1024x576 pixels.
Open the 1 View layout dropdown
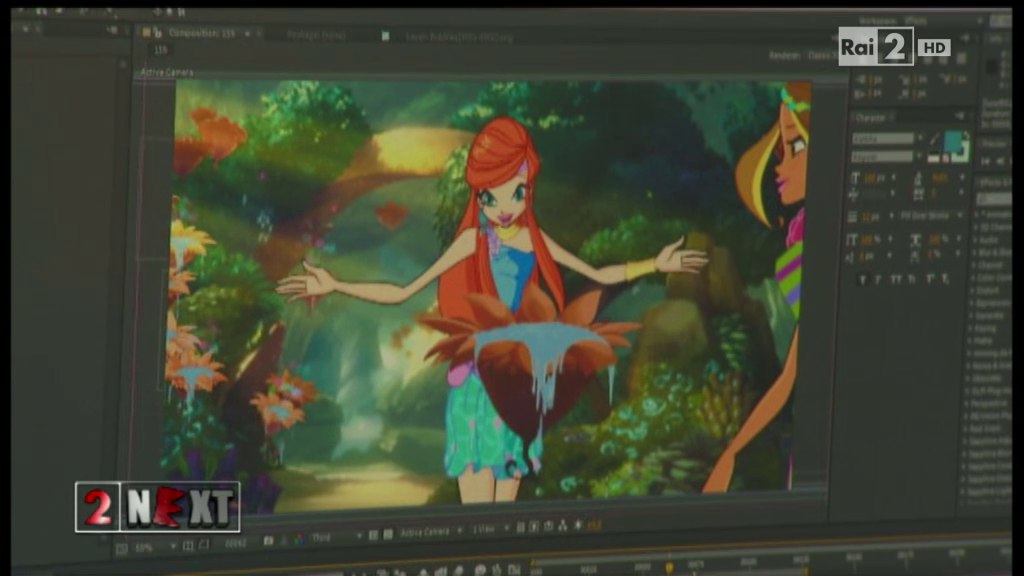pos(494,530)
